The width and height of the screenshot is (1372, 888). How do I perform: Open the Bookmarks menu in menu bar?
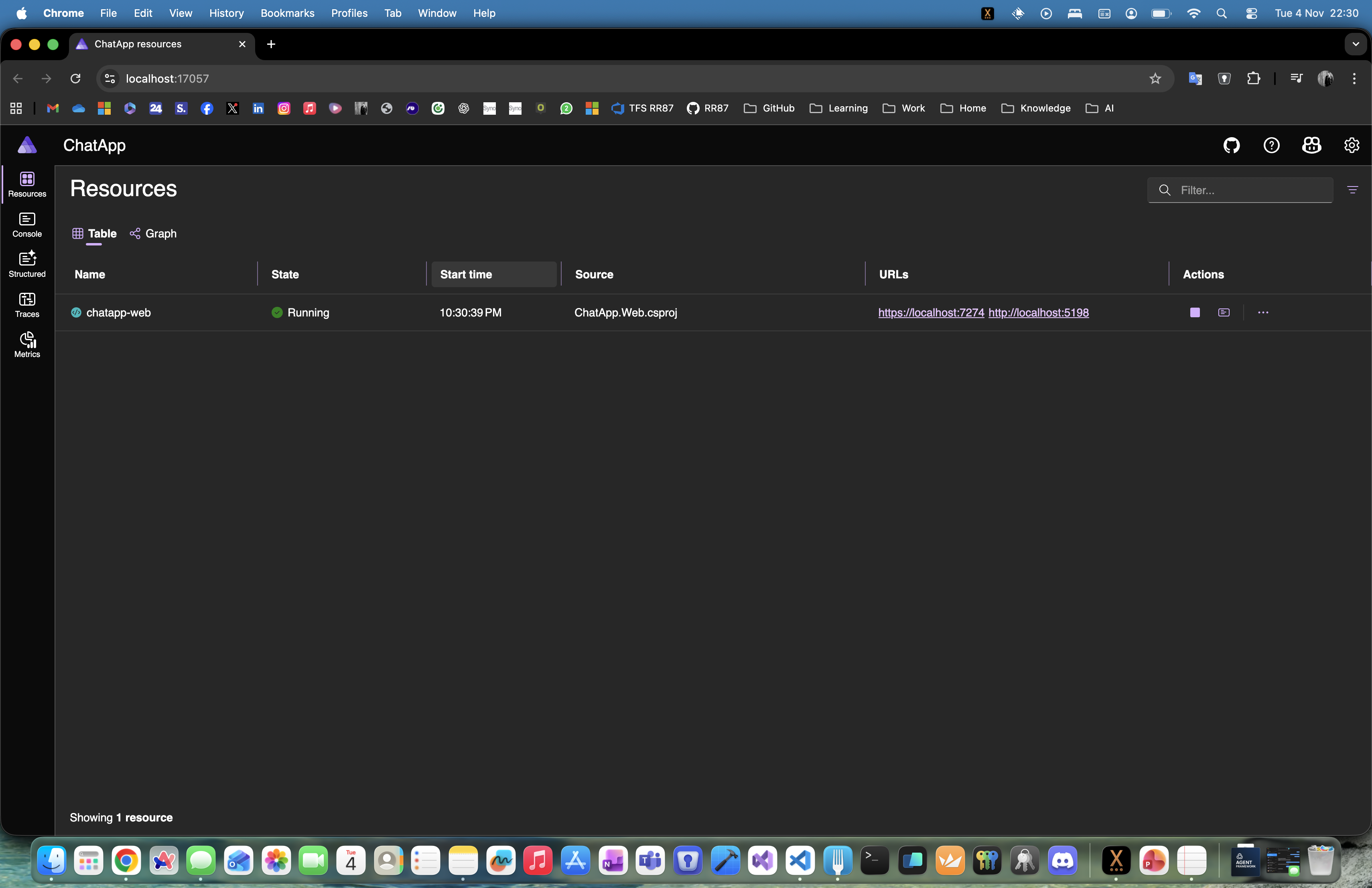click(x=287, y=13)
